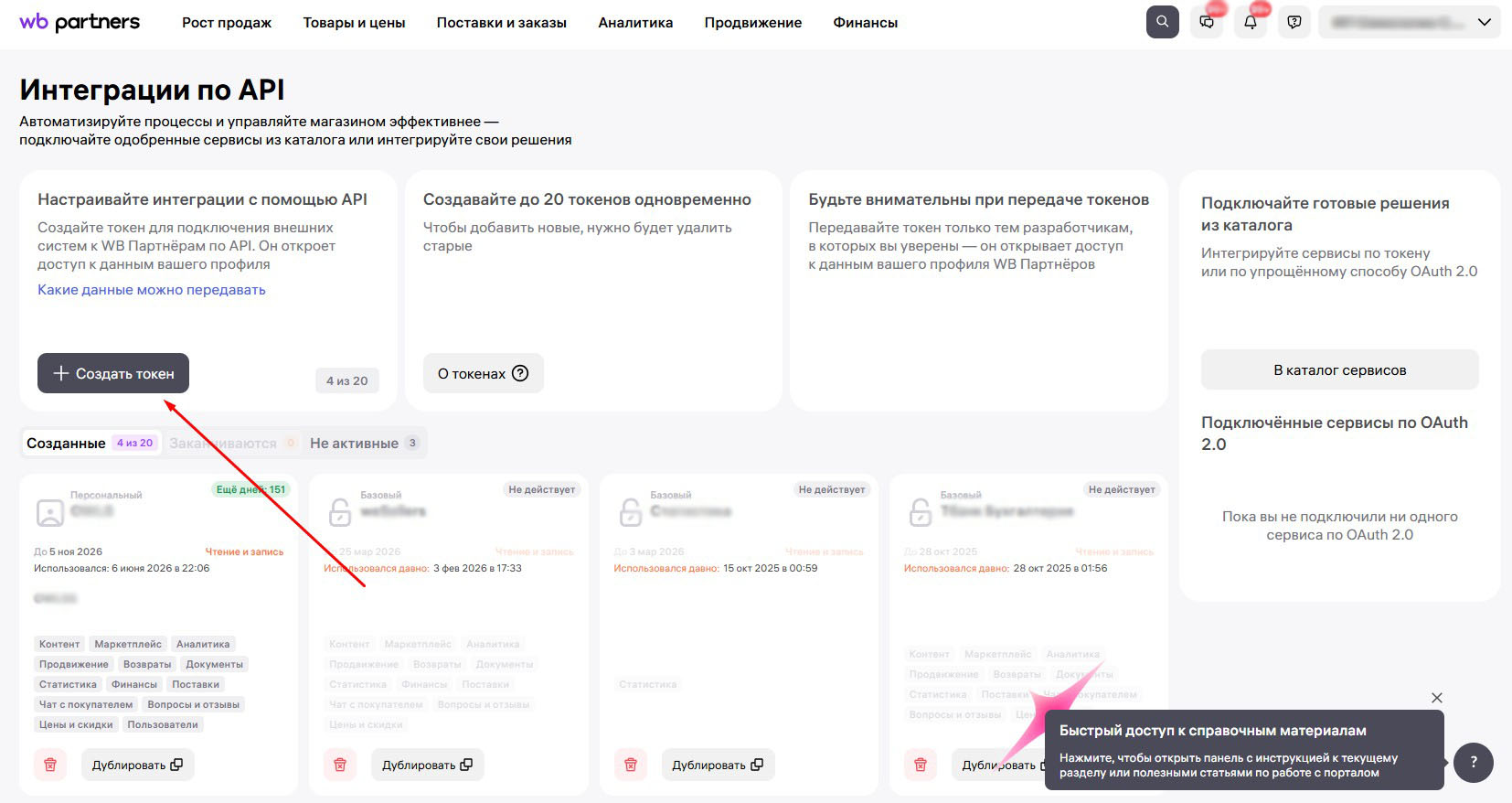Open the notifications bell icon
The height and width of the screenshot is (803, 1512).
pyautogui.click(x=1251, y=22)
